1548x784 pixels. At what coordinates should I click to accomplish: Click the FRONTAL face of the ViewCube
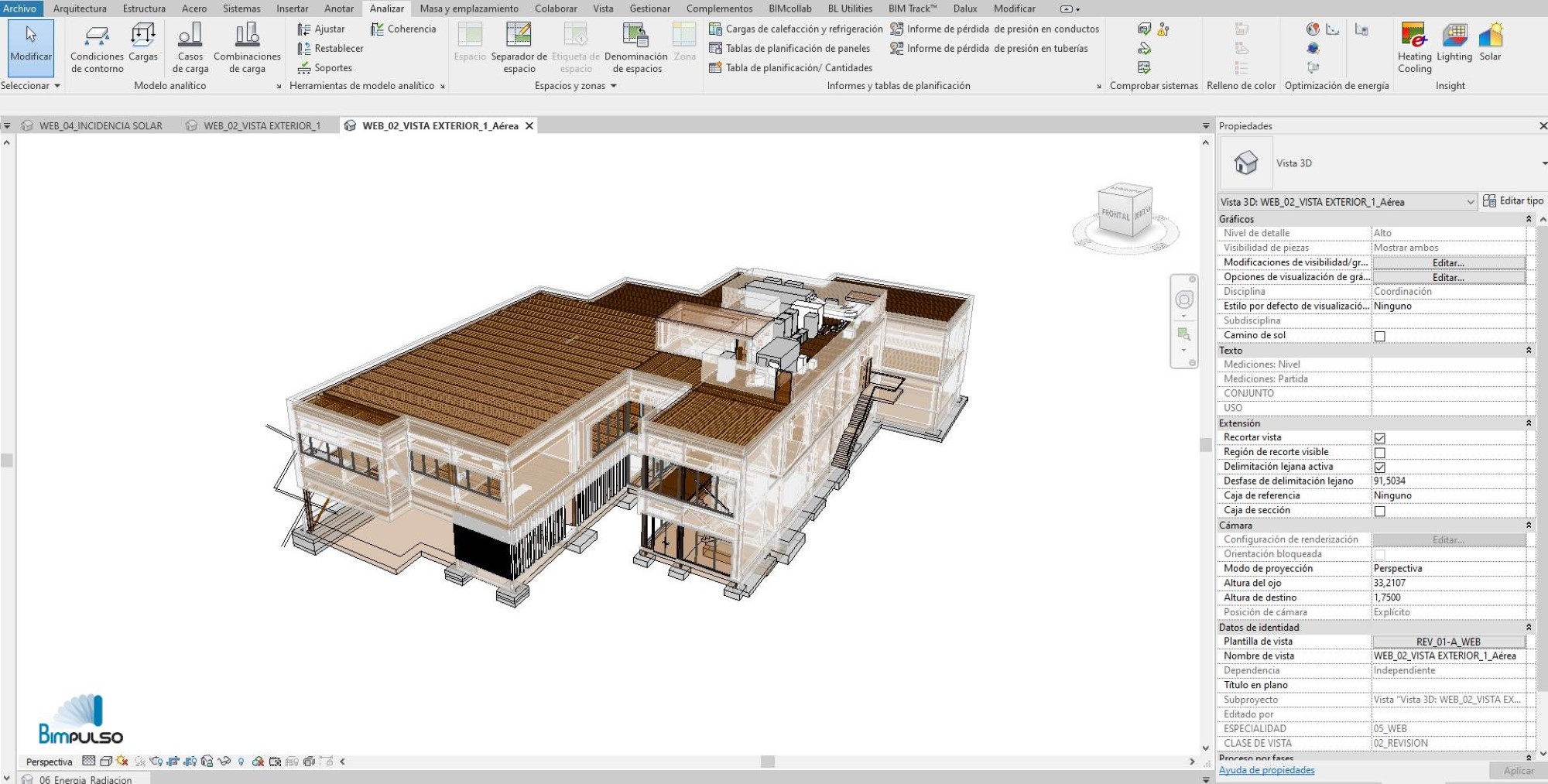(1115, 214)
